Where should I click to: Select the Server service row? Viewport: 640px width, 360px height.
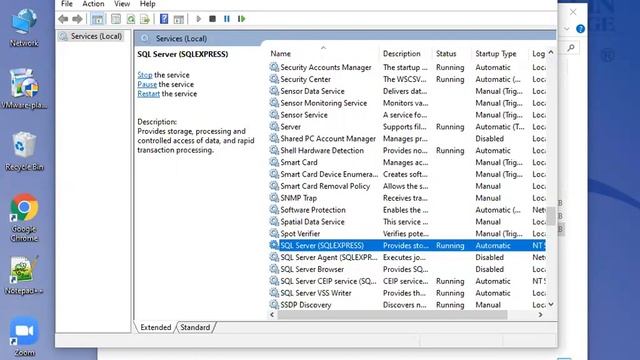coord(407,127)
